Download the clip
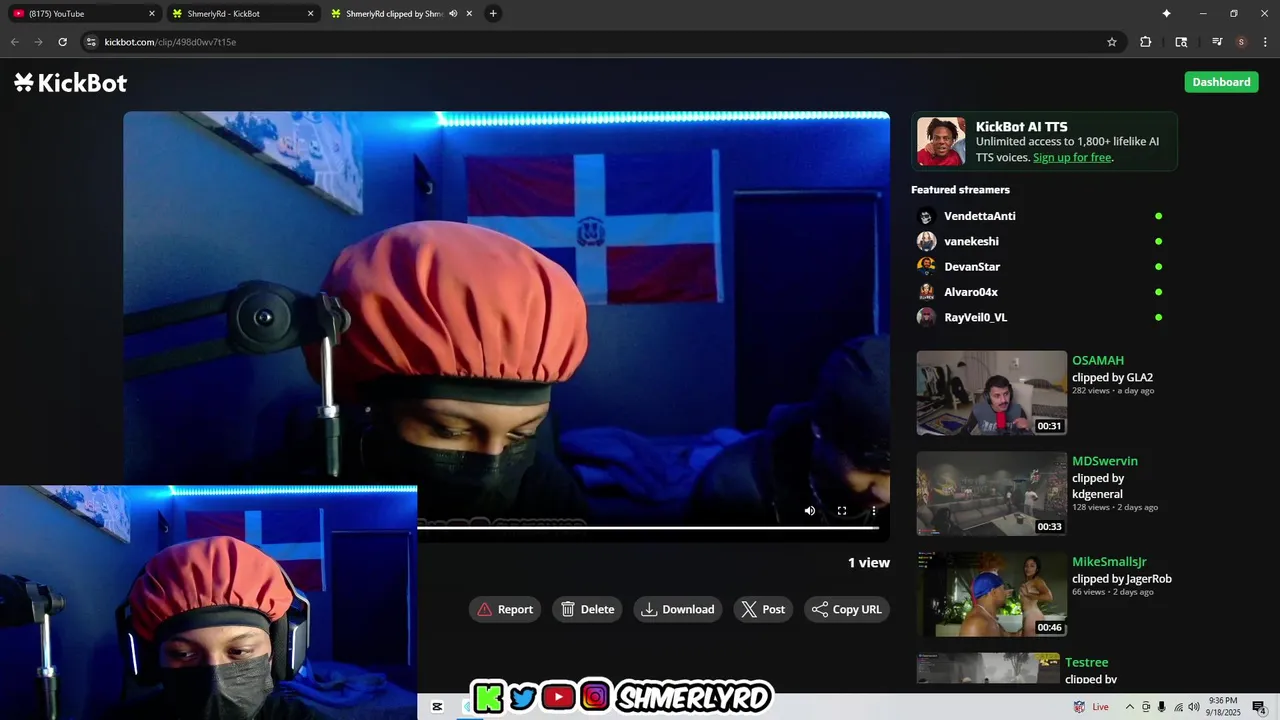1280x720 pixels. 678,609
